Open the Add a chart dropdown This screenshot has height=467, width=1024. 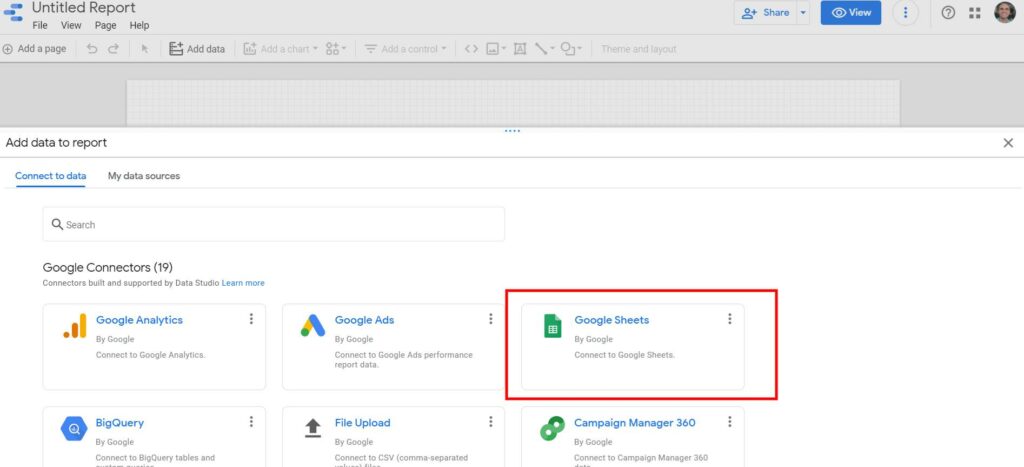coord(280,49)
